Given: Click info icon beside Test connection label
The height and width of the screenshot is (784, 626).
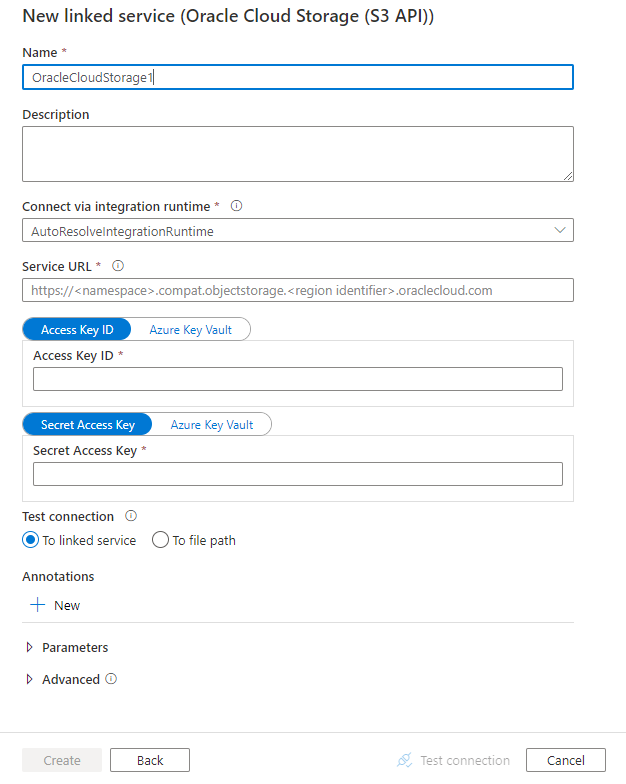Looking at the screenshot, I should coord(131,516).
